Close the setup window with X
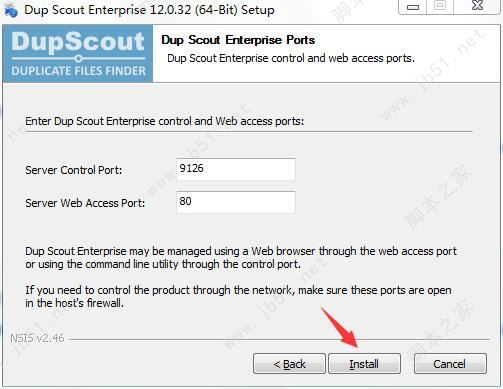This screenshot has height=389, width=503. coord(477,6)
